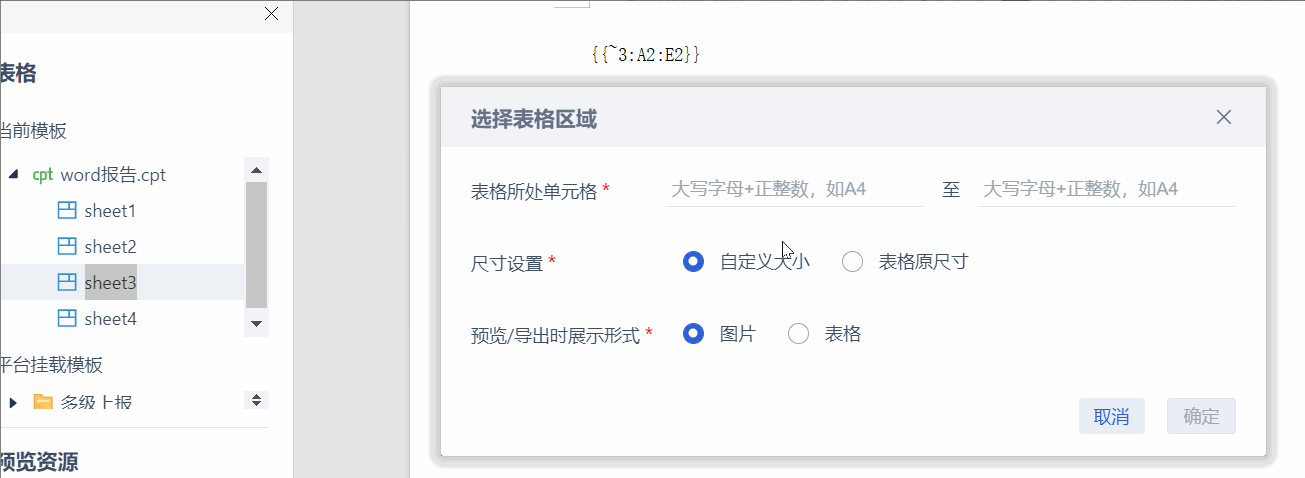Select the 表格原尺寸 radio option

coord(852,262)
